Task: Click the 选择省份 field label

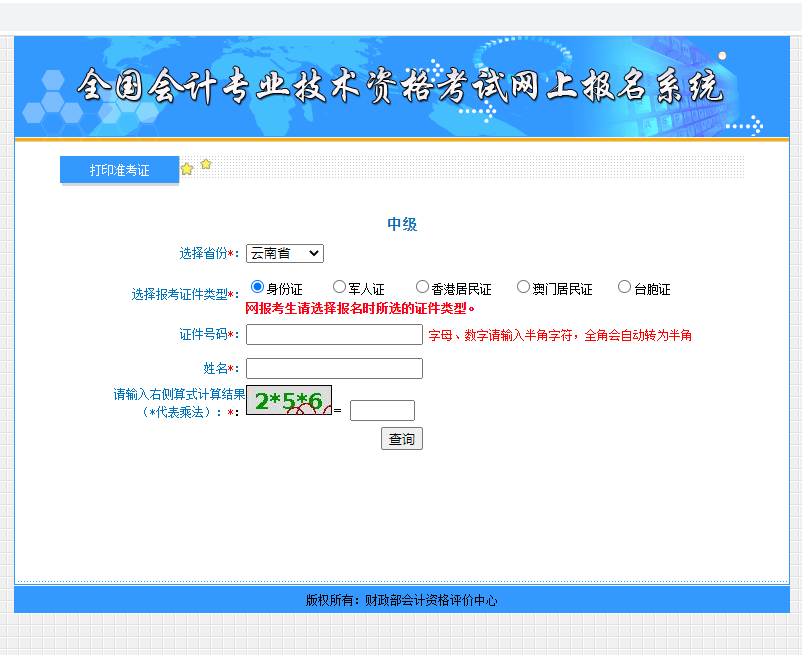Action: (204, 254)
